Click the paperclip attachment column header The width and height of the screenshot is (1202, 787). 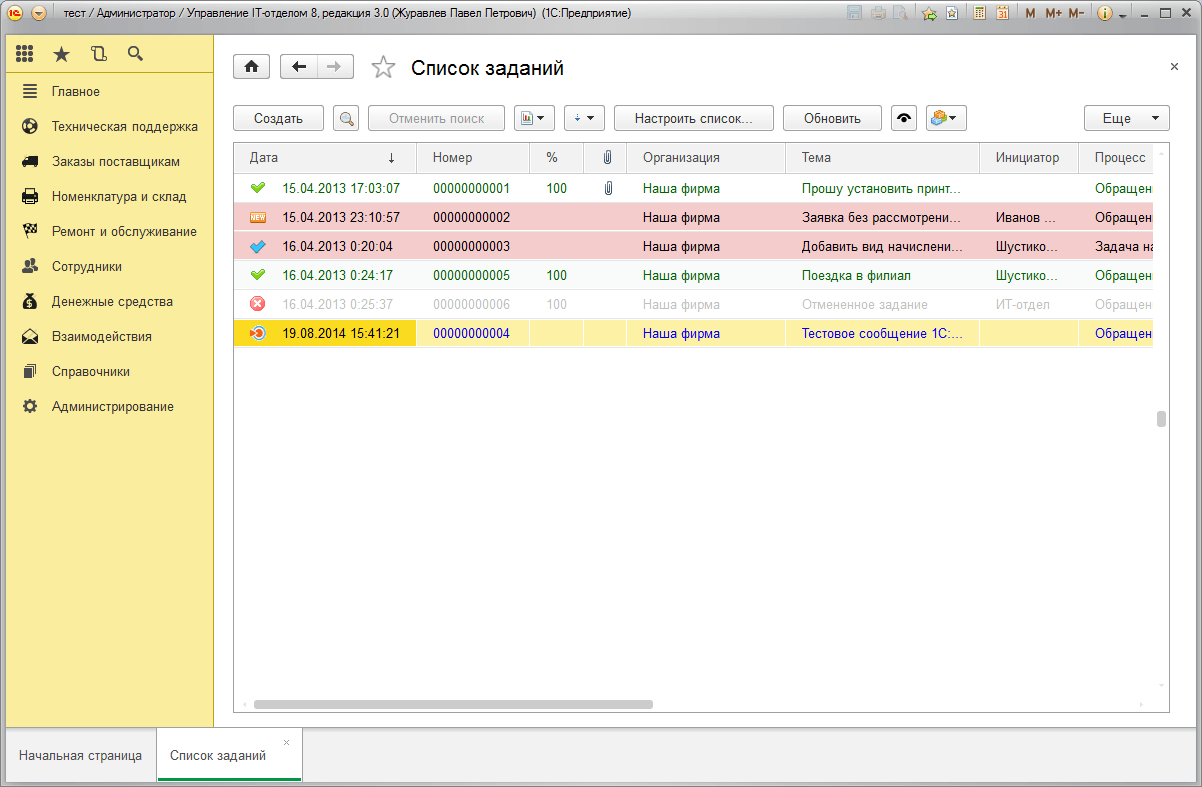point(606,157)
